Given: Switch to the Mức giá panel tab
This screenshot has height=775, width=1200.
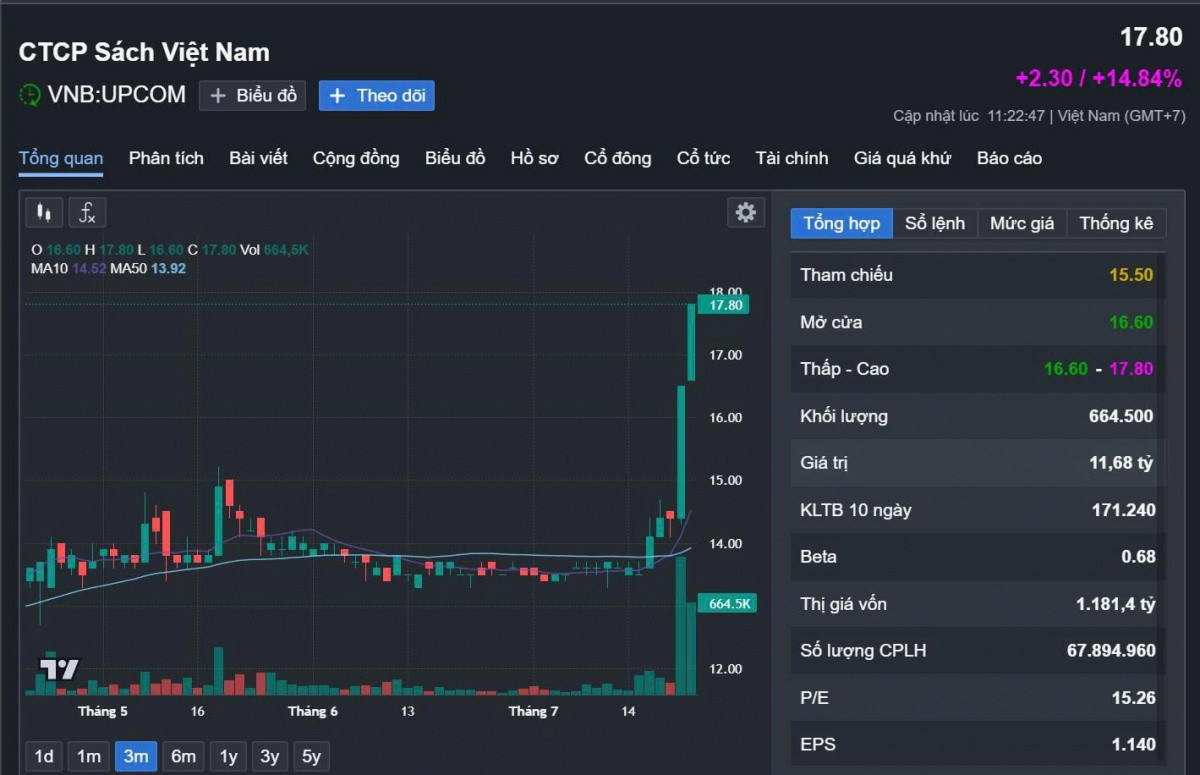Looking at the screenshot, I should (x=1022, y=223).
